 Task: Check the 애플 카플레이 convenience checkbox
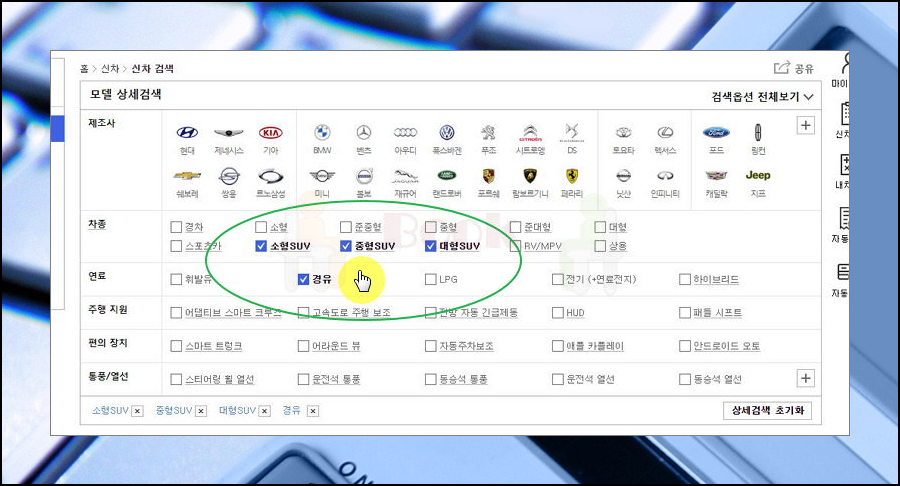[557, 346]
